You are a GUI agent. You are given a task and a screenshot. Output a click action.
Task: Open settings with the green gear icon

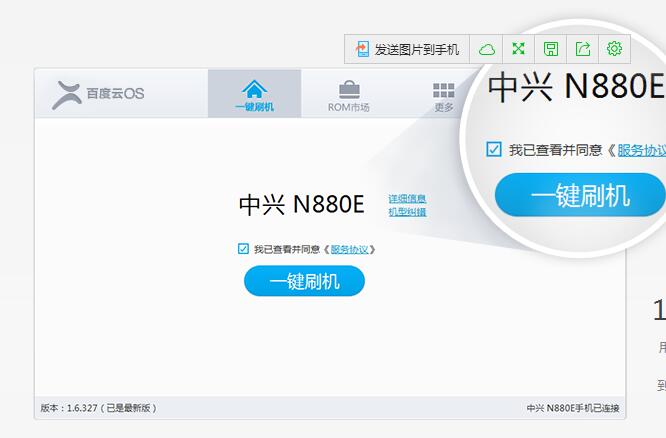coord(614,49)
